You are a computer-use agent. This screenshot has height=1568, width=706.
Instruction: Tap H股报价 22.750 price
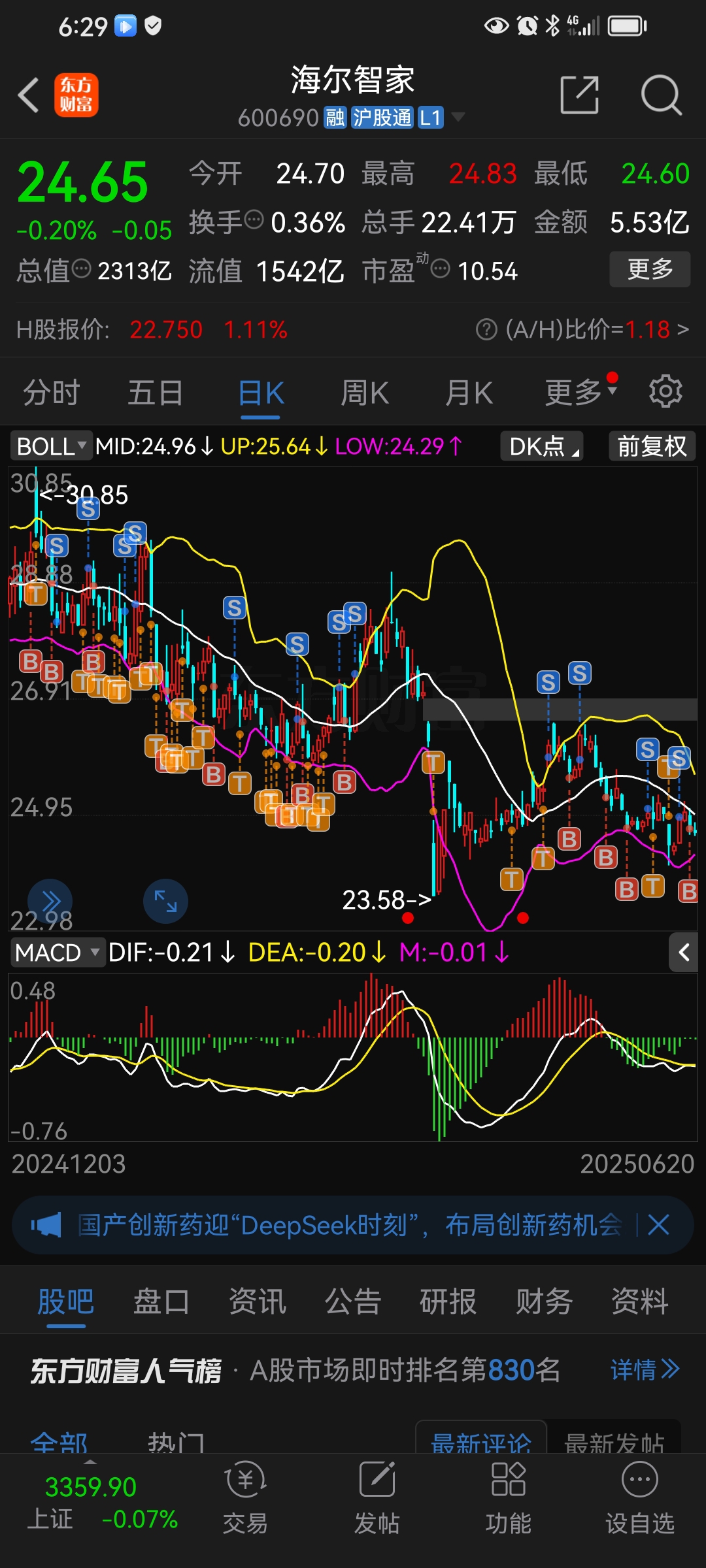[x=166, y=330]
